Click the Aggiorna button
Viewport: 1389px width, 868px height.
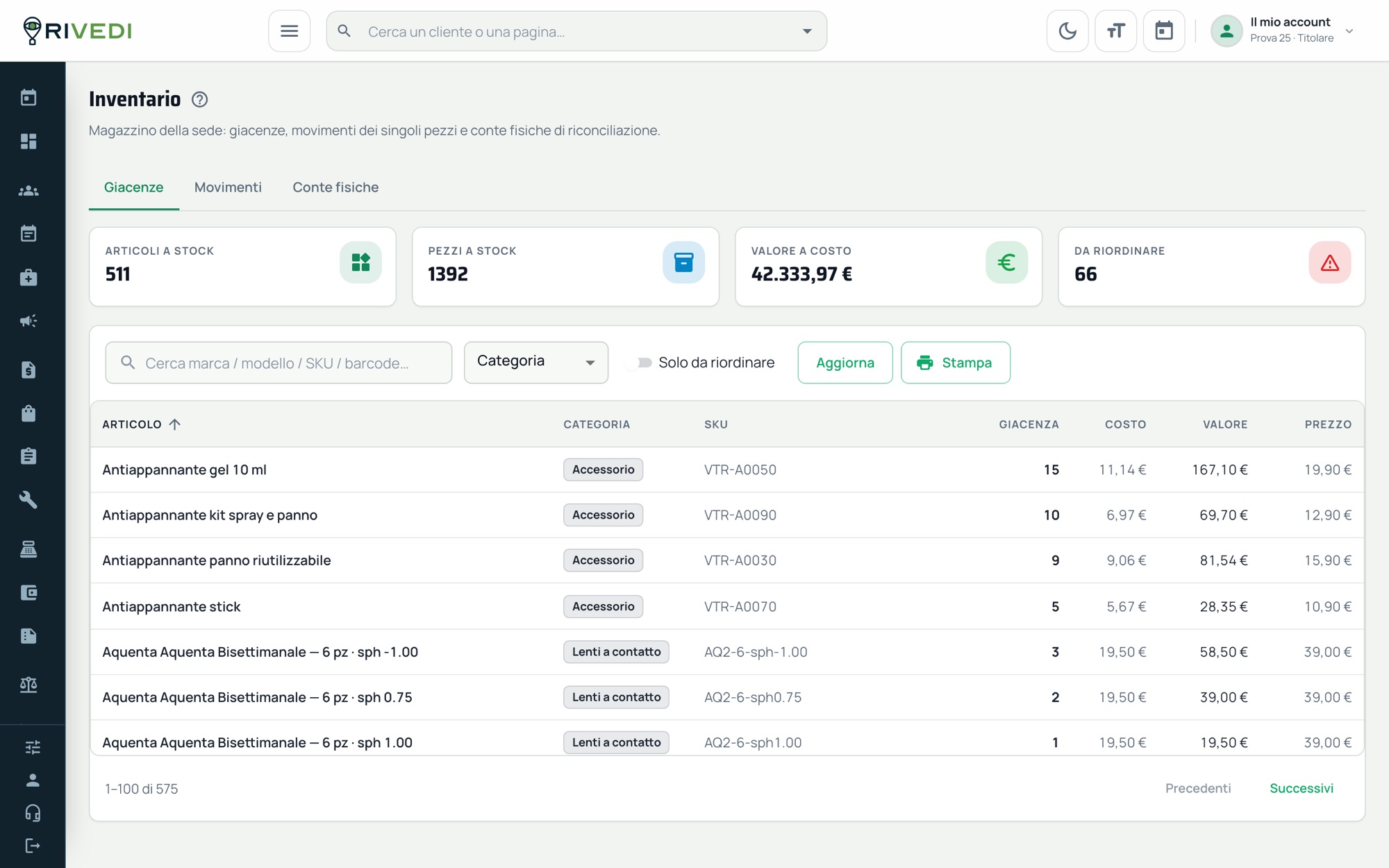tap(845, 362)
